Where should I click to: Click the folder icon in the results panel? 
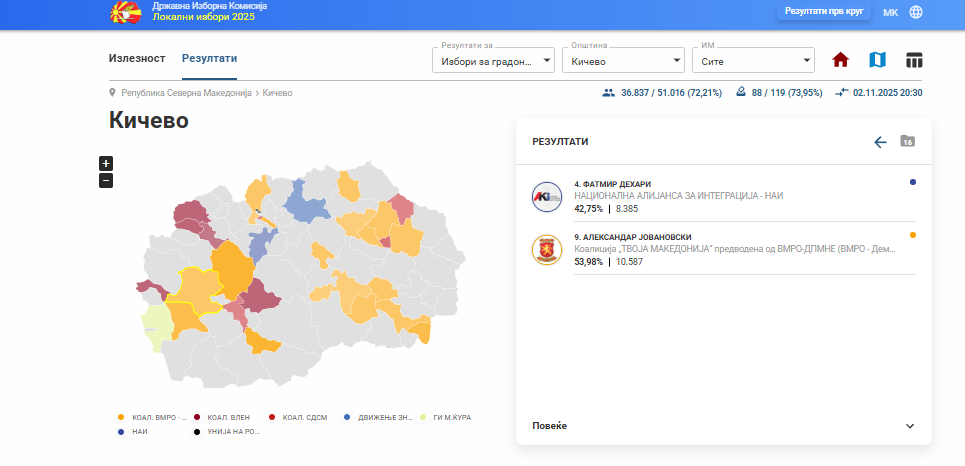tap(907, 142)
